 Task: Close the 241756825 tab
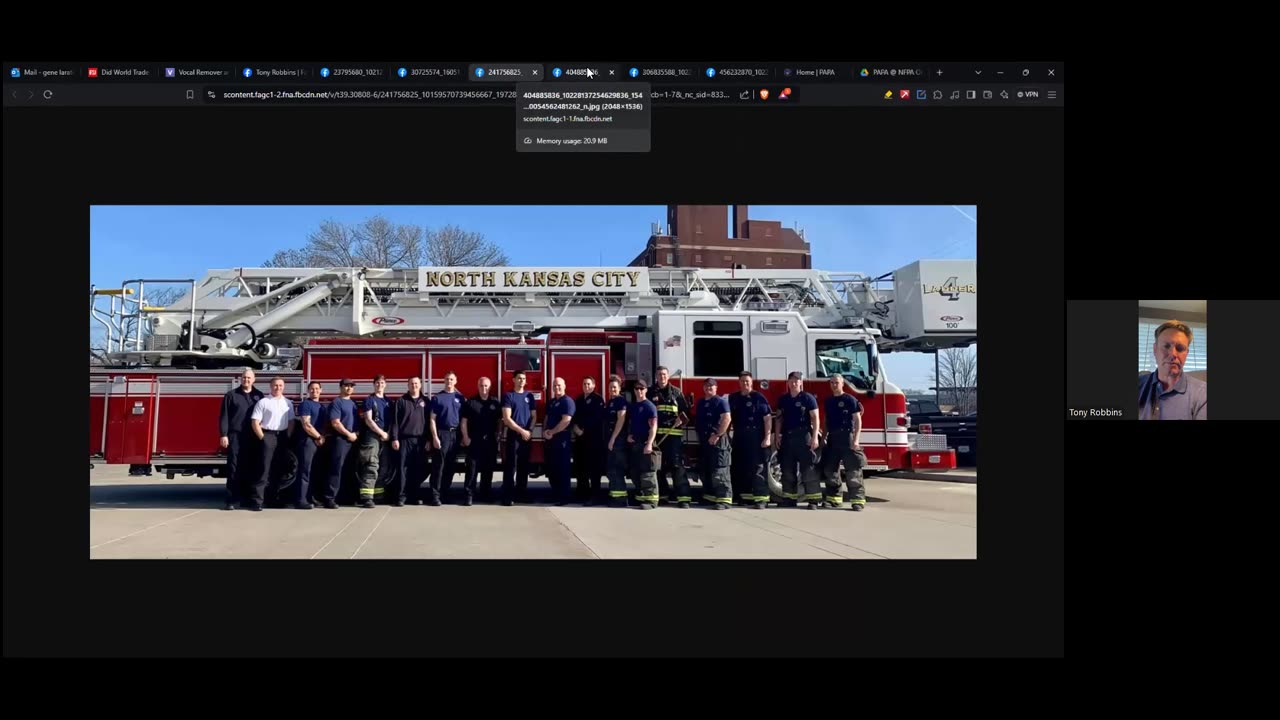tap(534, 72)
